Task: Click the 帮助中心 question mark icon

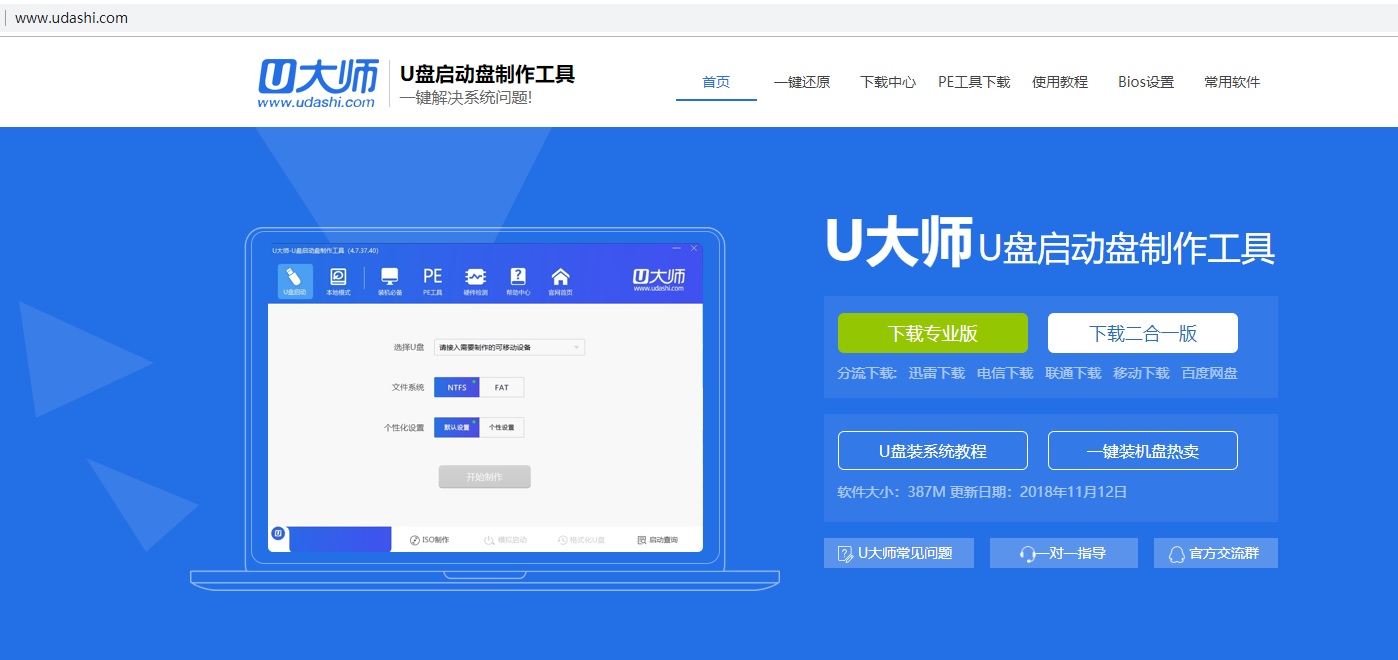Action: (x=518, y=277)
